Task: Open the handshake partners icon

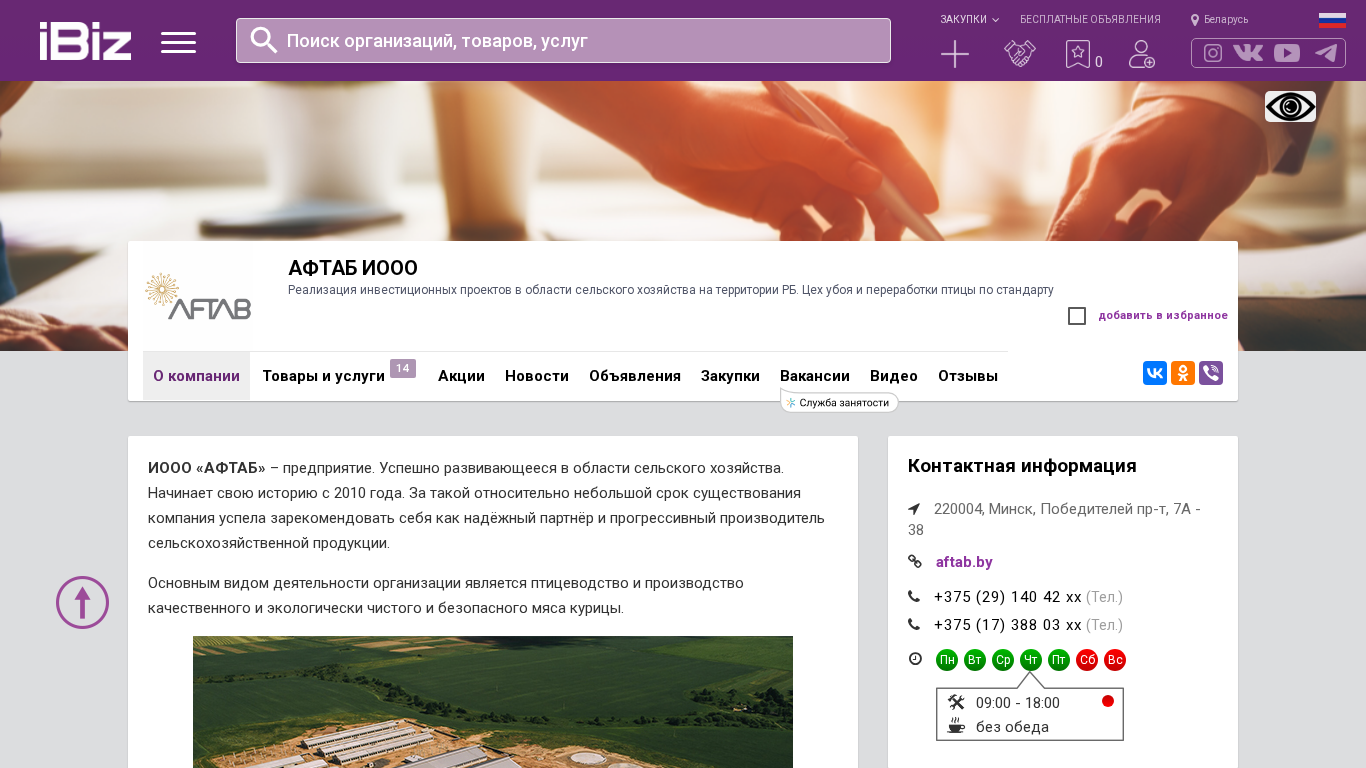Action: (1020, 54)
